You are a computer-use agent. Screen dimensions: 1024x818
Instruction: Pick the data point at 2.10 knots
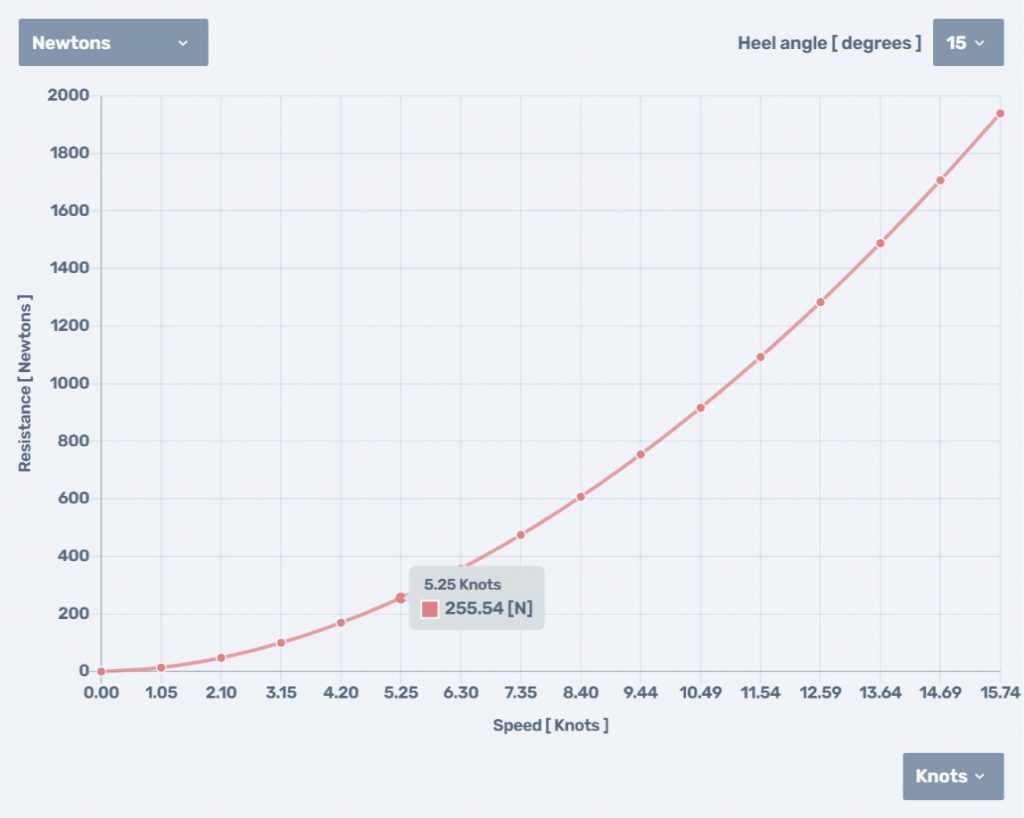pyautogui.click(x=221, y=657)
